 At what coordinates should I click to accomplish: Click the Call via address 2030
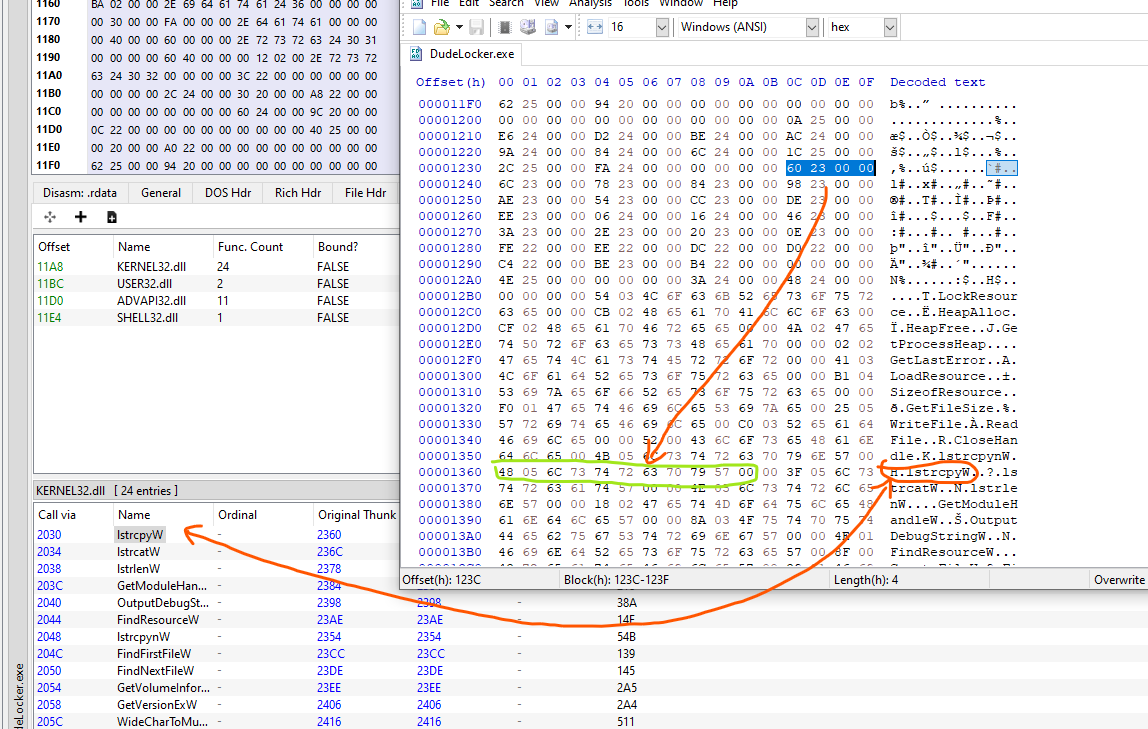(49, 534)
